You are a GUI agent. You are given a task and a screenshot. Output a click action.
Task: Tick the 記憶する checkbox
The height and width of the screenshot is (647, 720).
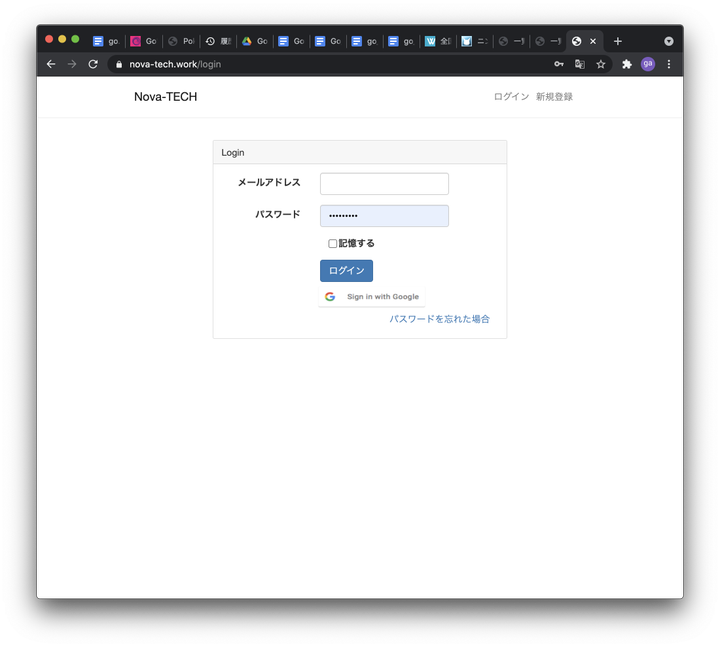(x=332, y=244)
